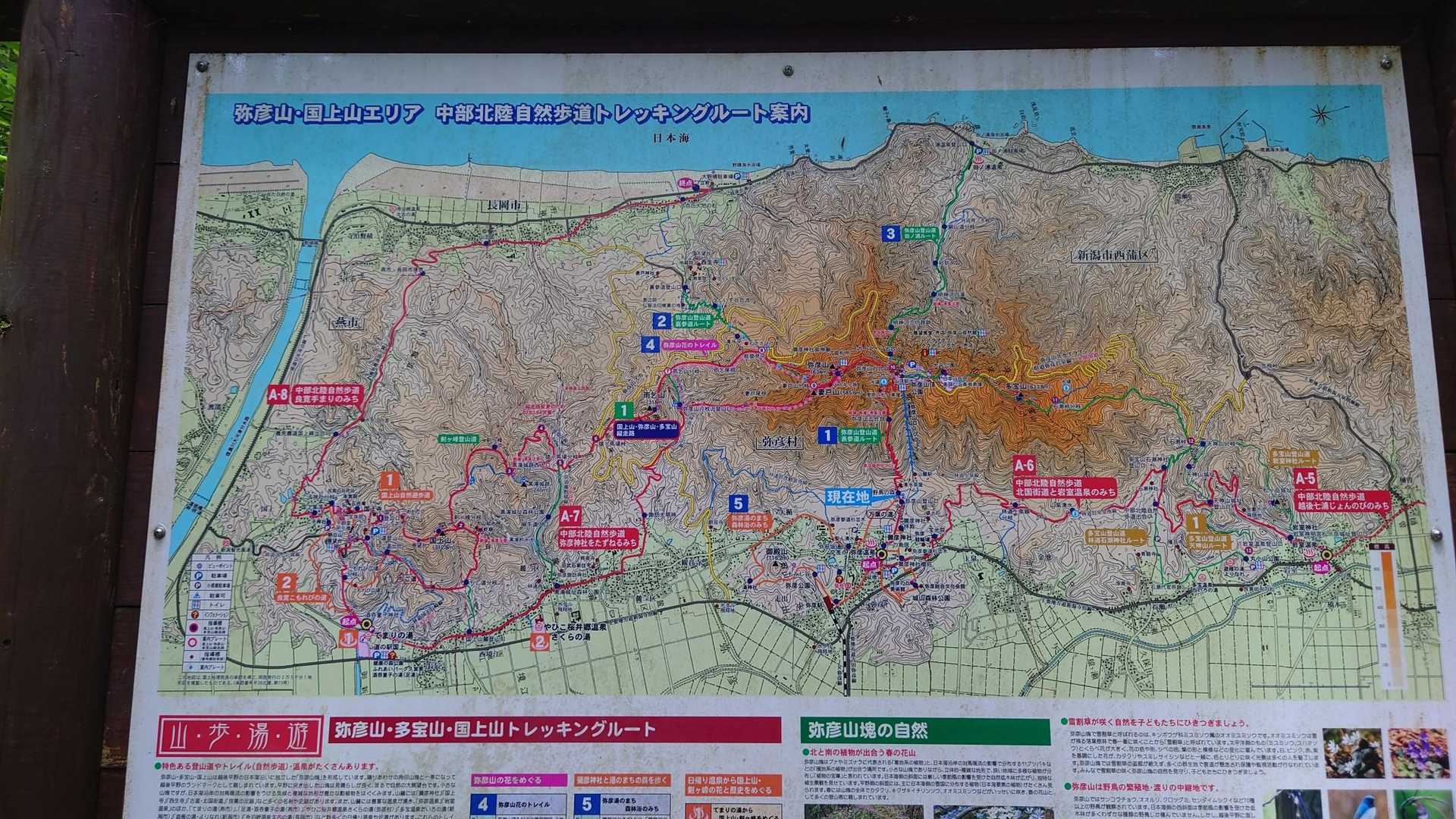Click the A-8 route label
This screenshot has height=819, width=1456.
click(278, 394)
